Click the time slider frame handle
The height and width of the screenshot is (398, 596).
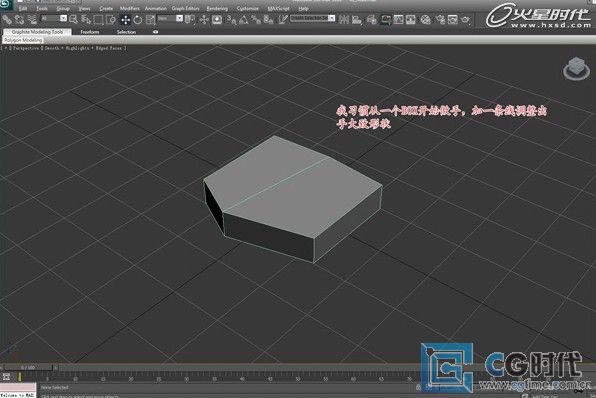click(x=28, y=368)
